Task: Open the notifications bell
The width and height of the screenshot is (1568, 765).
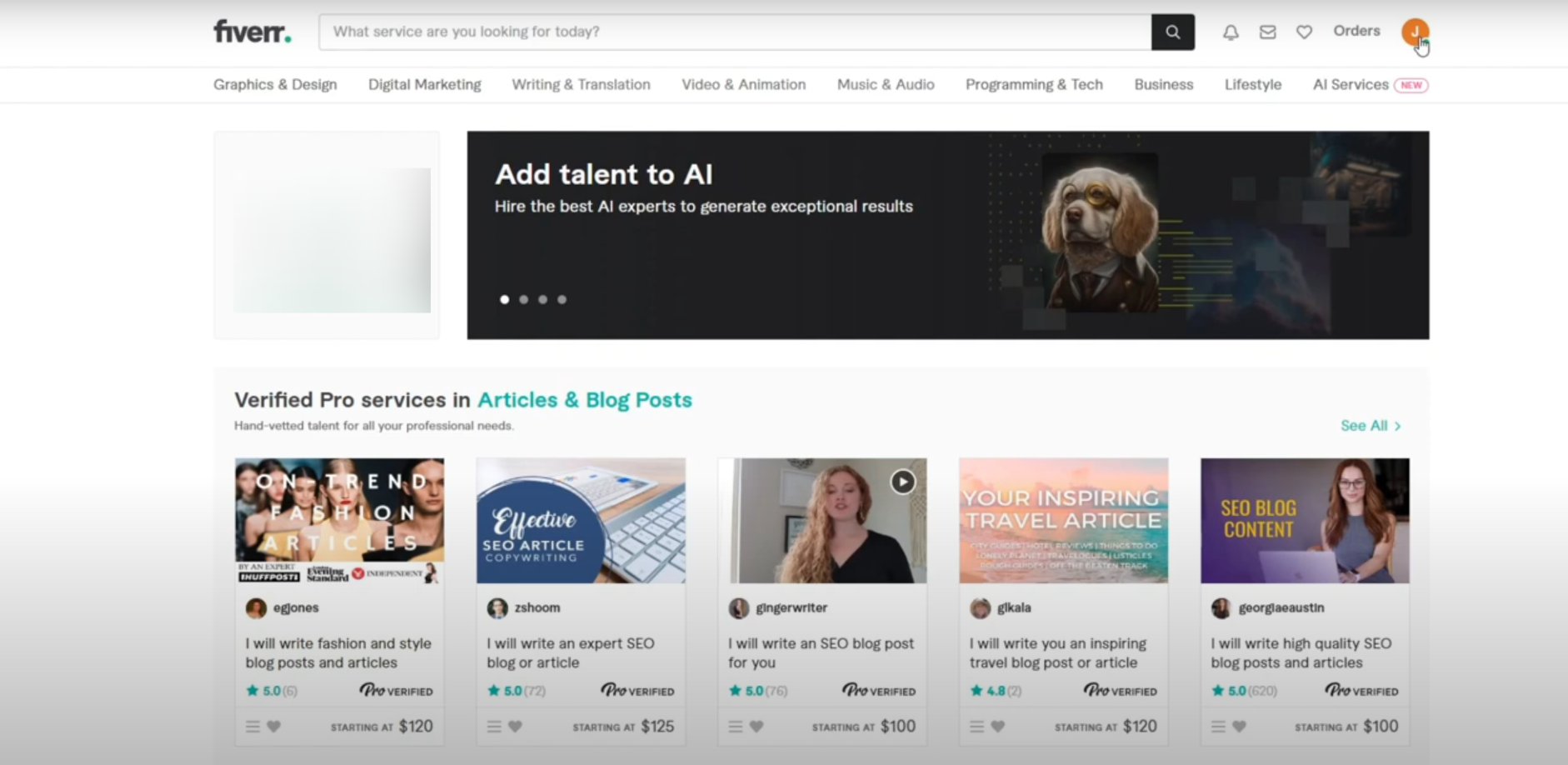Action: coord(1231,32)
